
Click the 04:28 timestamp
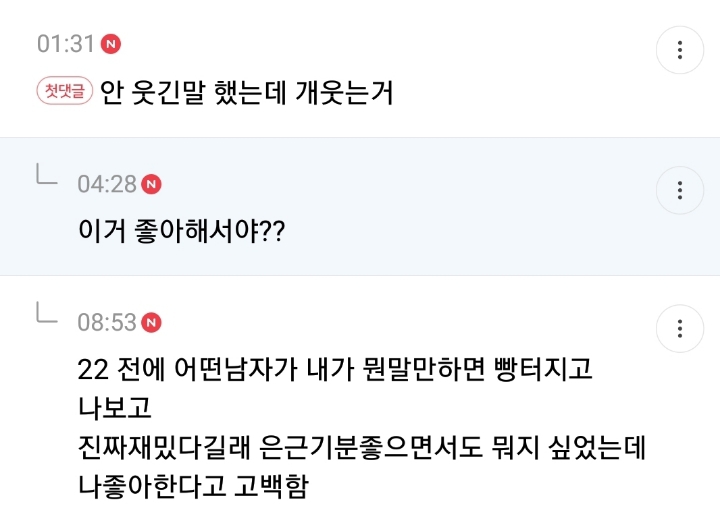click(106, 184)
